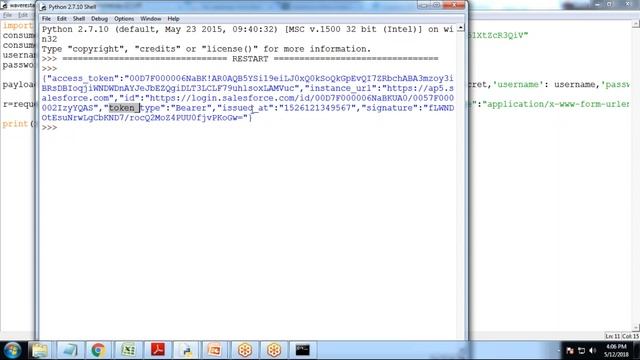This screenshot has height=360, width=640.
Task: Open the File menu in Python Shell
Action: pos(46,19)
